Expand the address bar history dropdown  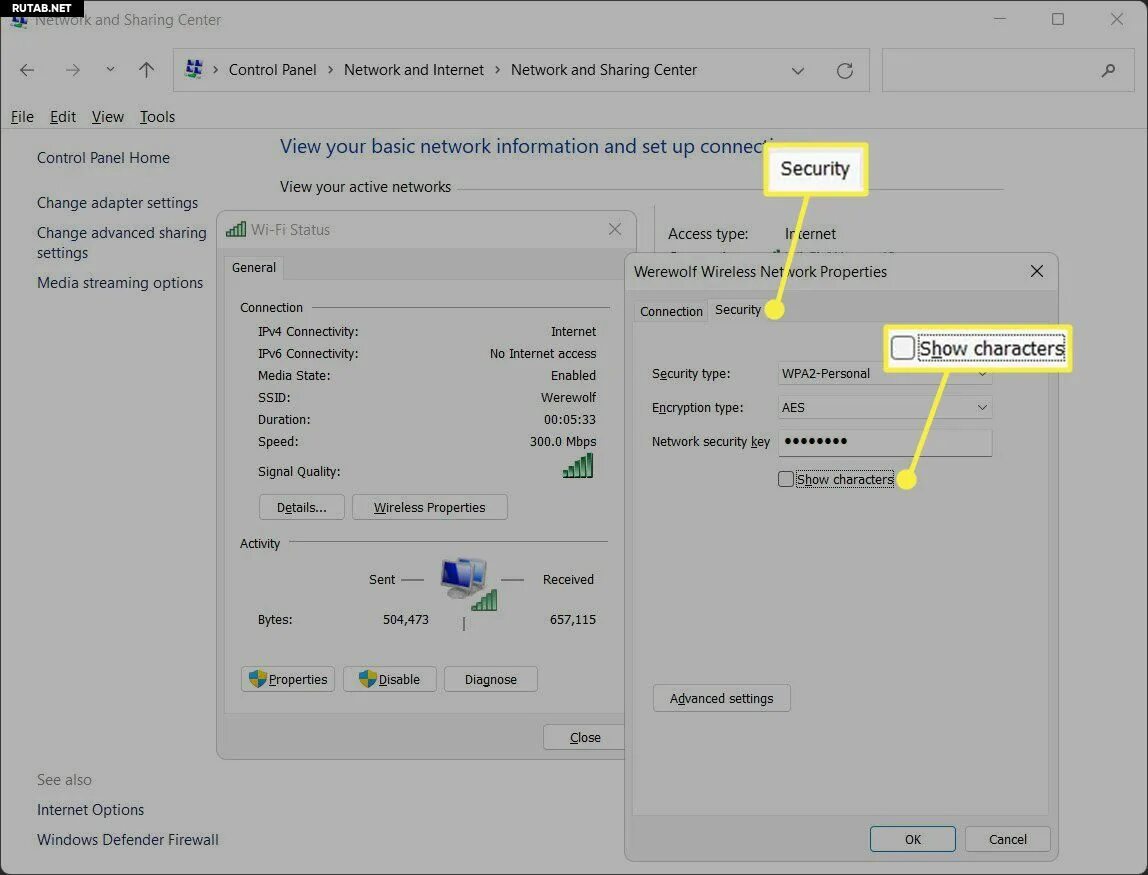pyautogui.click(x=798, y=71)
